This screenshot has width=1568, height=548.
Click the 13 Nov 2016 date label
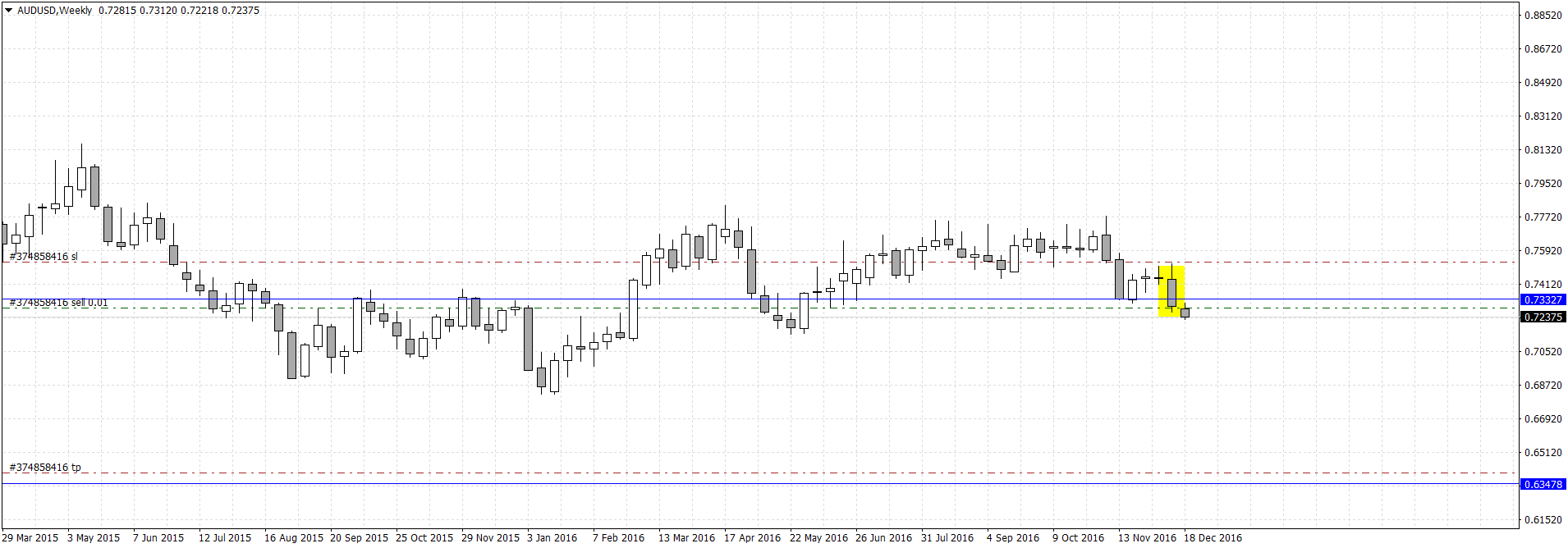pyautogui.click(x=1148, y=538)
